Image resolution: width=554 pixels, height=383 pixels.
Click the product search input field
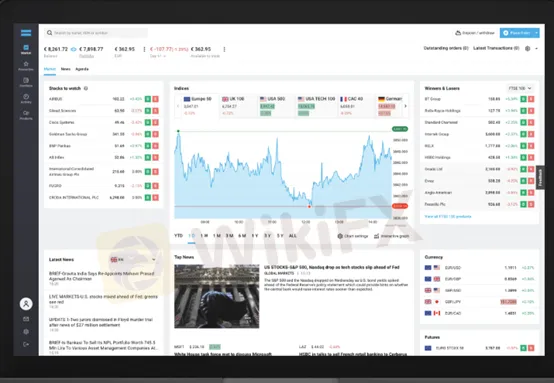coord(96,33)
